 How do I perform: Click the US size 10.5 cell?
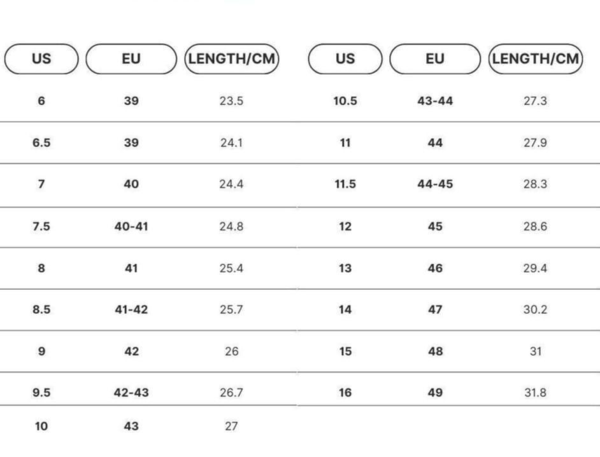pos(345,101)
